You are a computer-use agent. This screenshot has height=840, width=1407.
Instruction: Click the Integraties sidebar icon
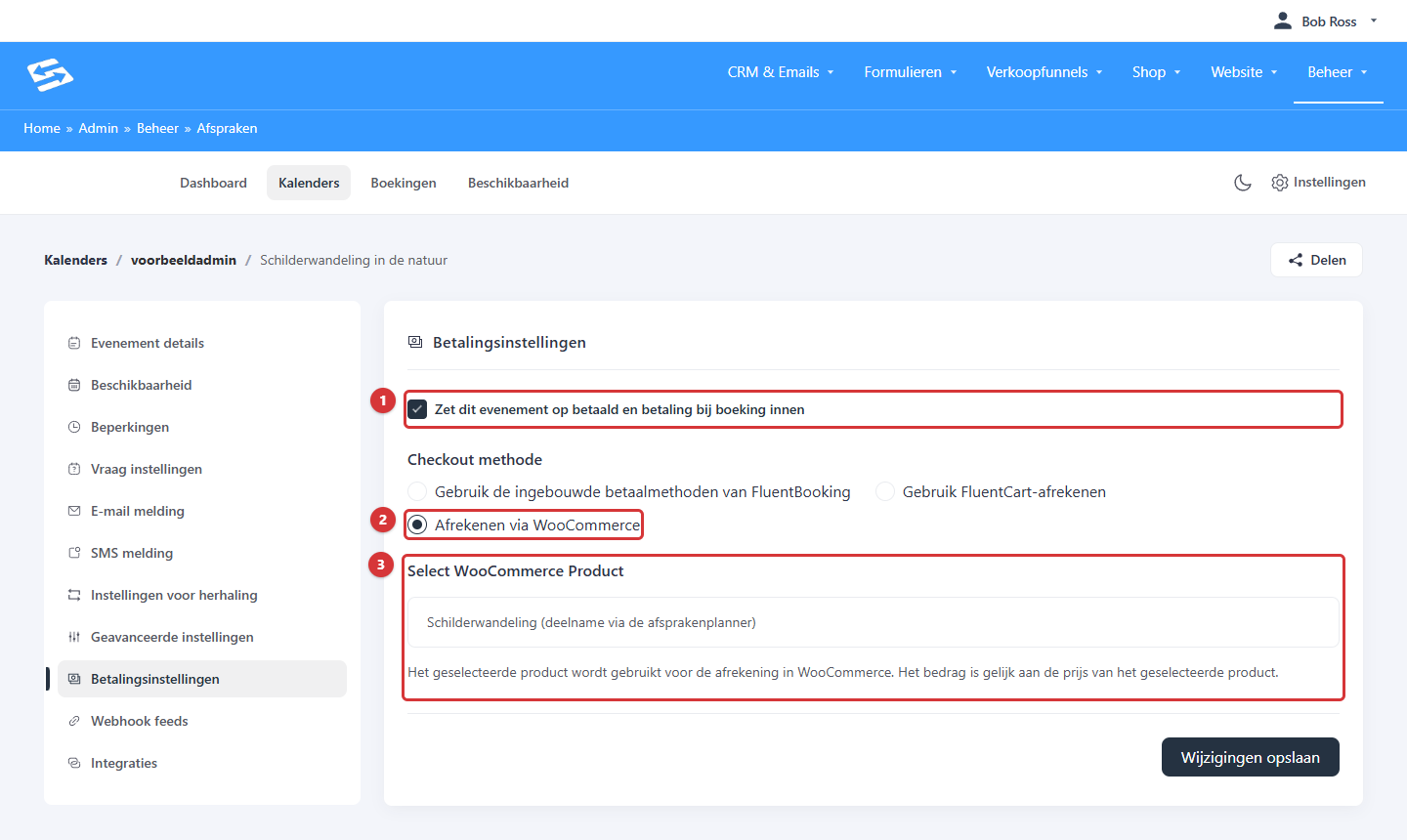pos(74,763)
